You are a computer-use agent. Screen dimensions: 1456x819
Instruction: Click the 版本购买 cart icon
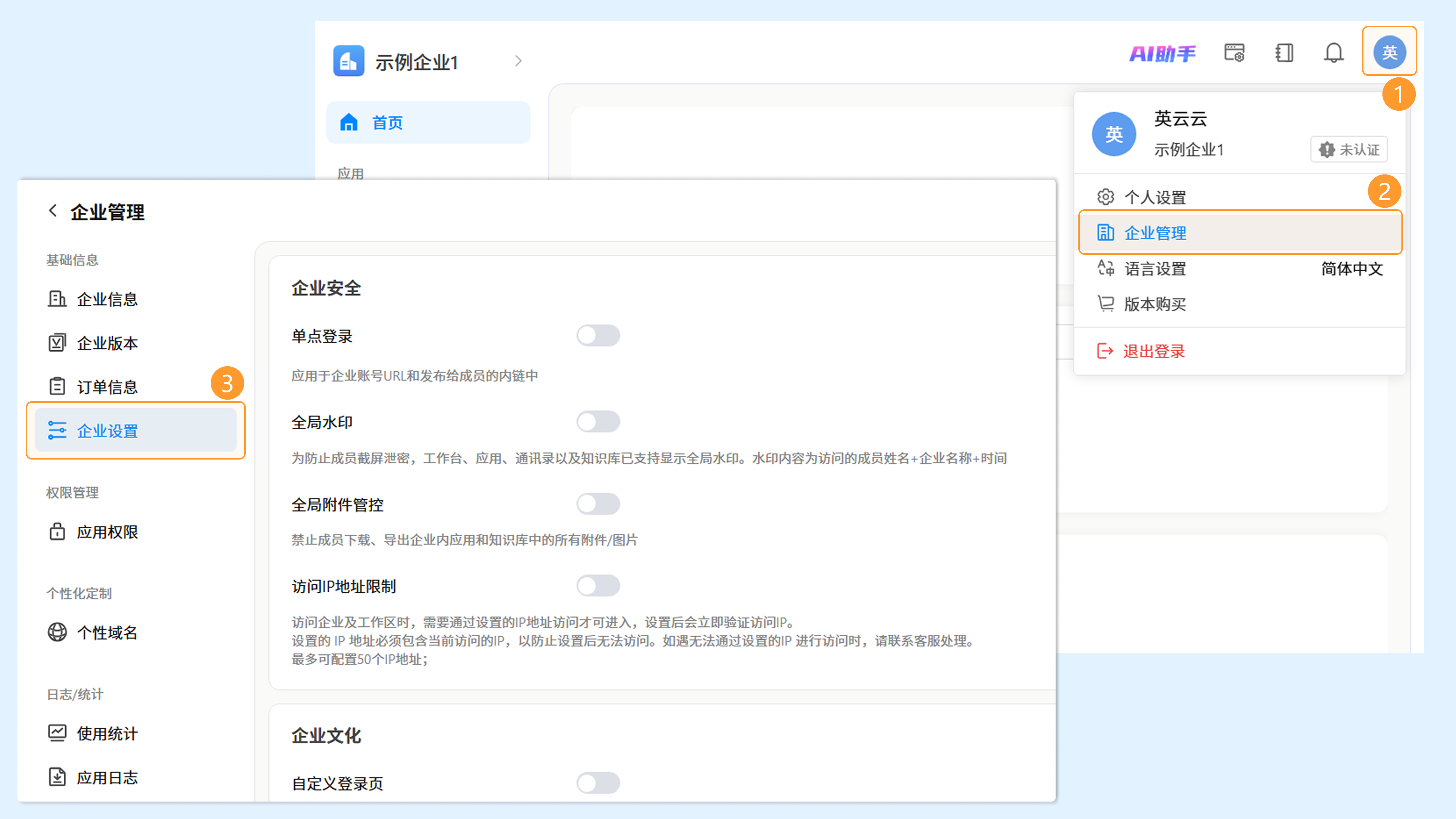click(x=1106, y=303)
